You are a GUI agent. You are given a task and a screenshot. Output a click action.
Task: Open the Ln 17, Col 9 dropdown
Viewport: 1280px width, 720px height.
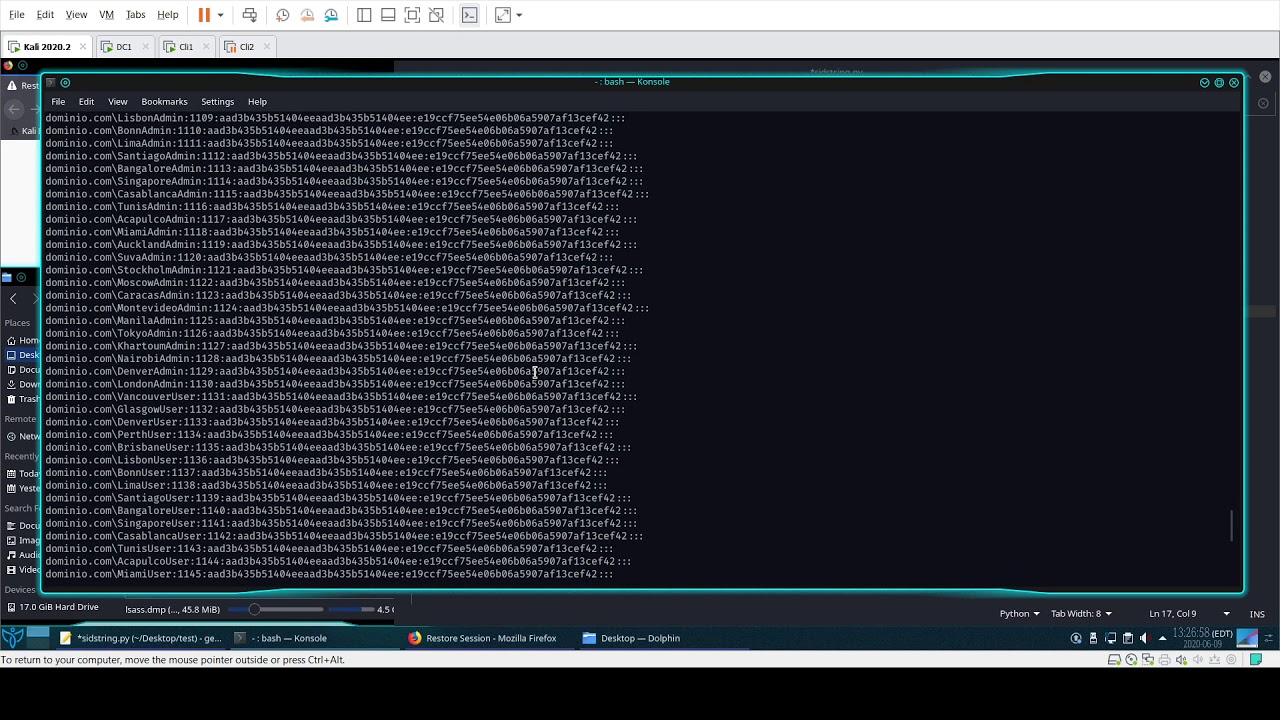(x=1189, y=613)
